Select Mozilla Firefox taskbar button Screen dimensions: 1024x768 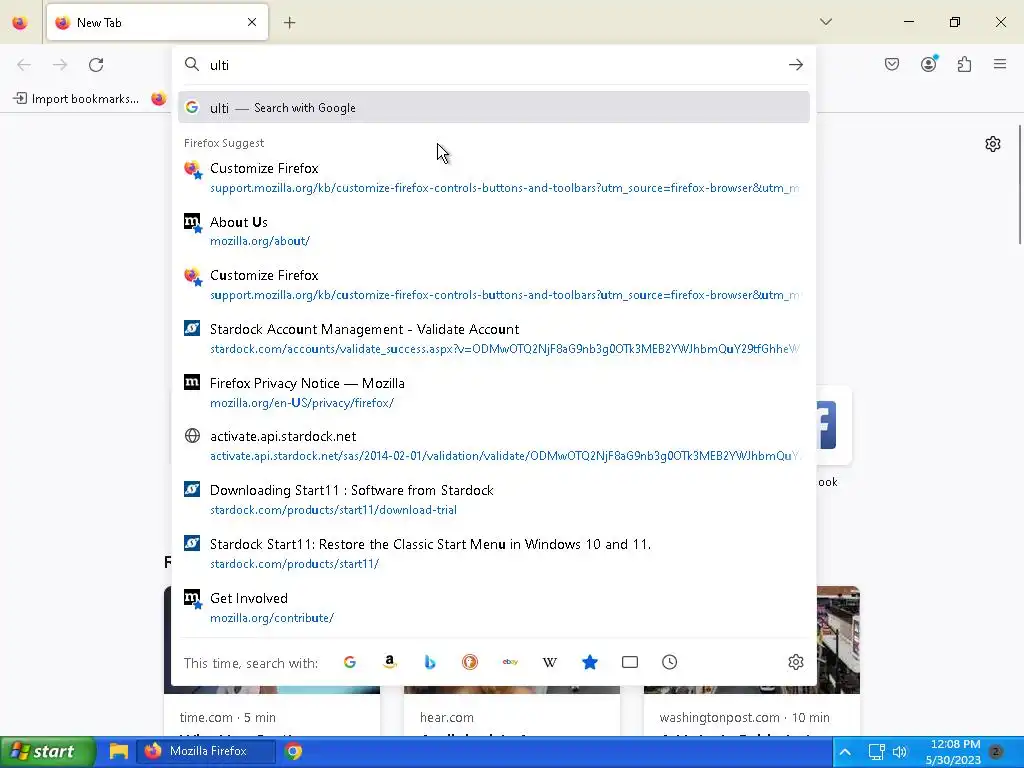tap(206, 752)
